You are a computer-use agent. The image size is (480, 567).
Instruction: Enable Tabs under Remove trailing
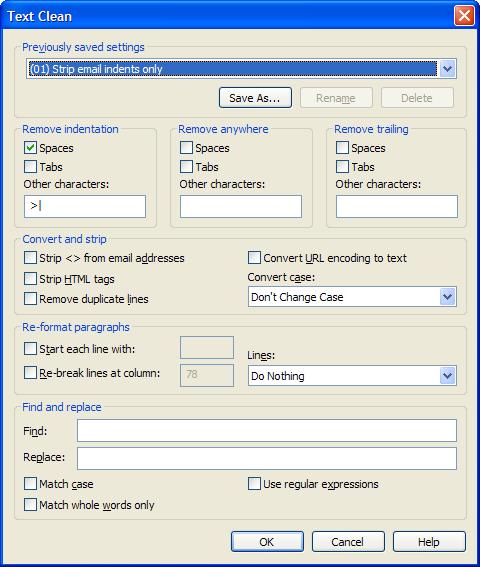[x=342, y=167]
